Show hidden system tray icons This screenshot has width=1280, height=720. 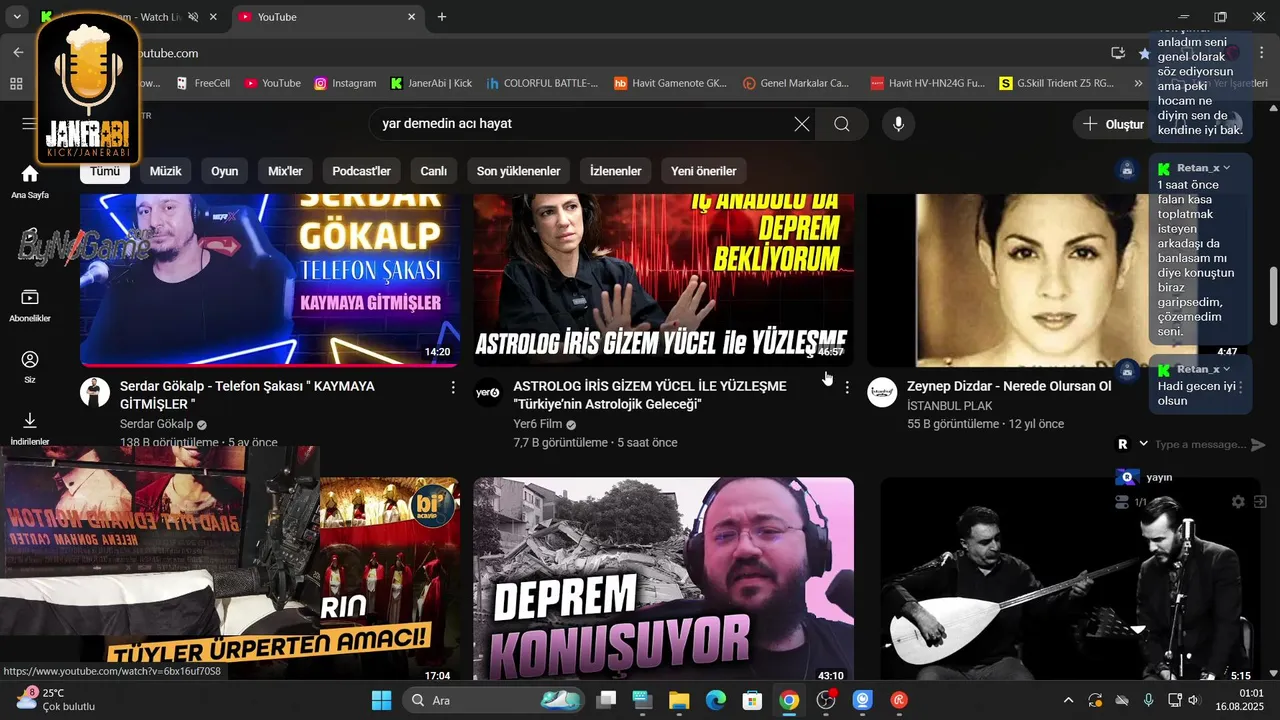point(1068,700)
